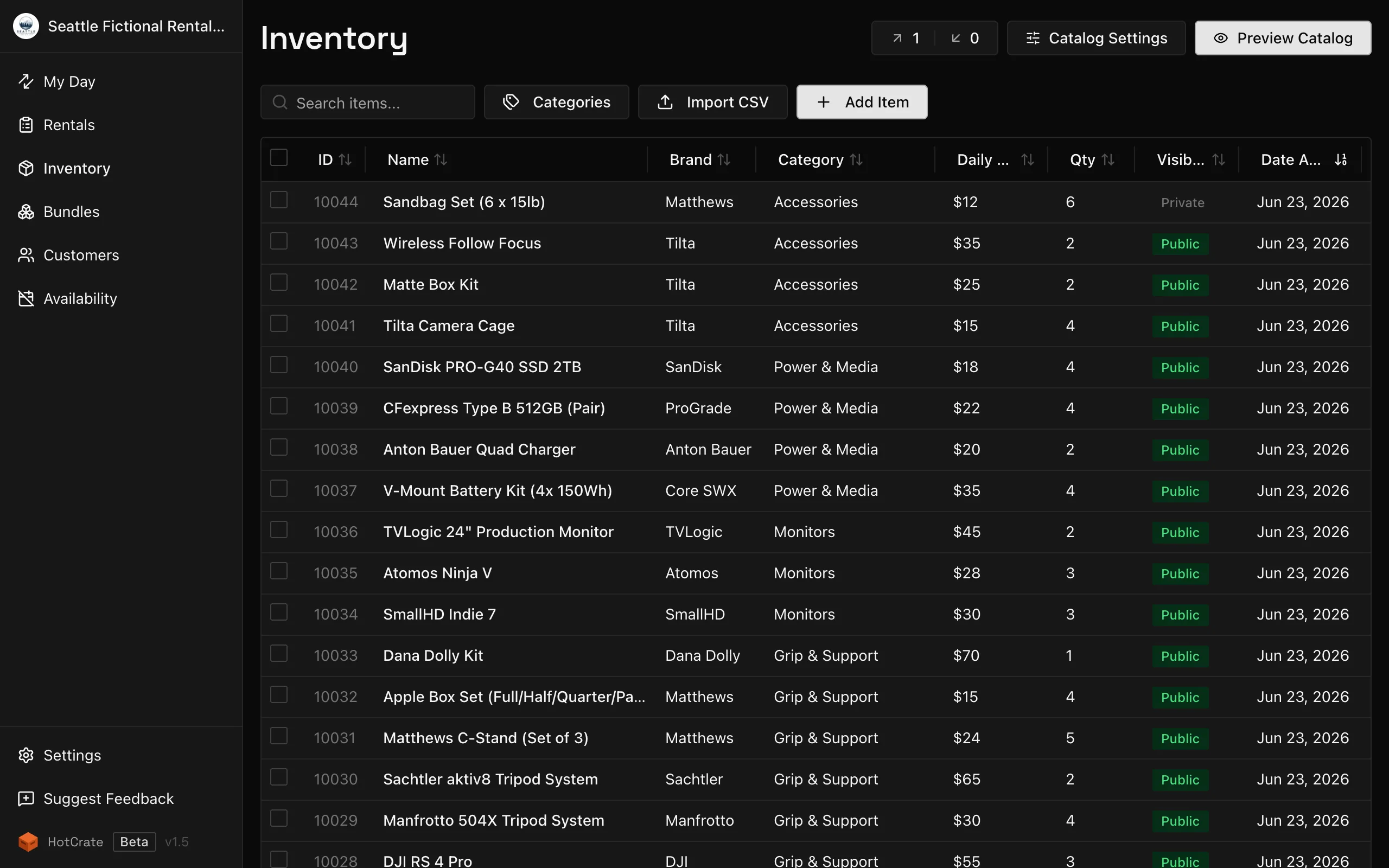Toggle the select-all checkbox in table header
The image size is (1389, 868).
279,157
